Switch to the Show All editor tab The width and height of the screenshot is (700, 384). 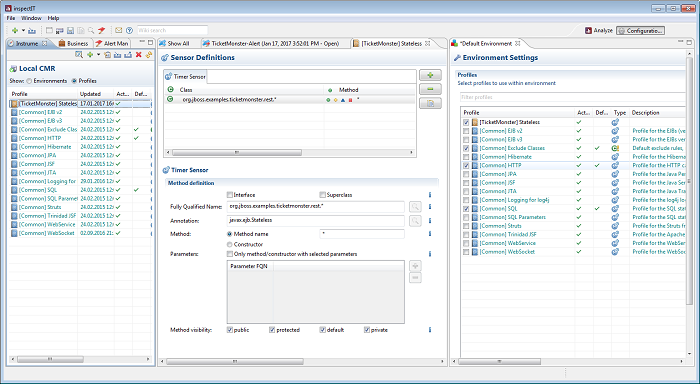click(175, 43)
